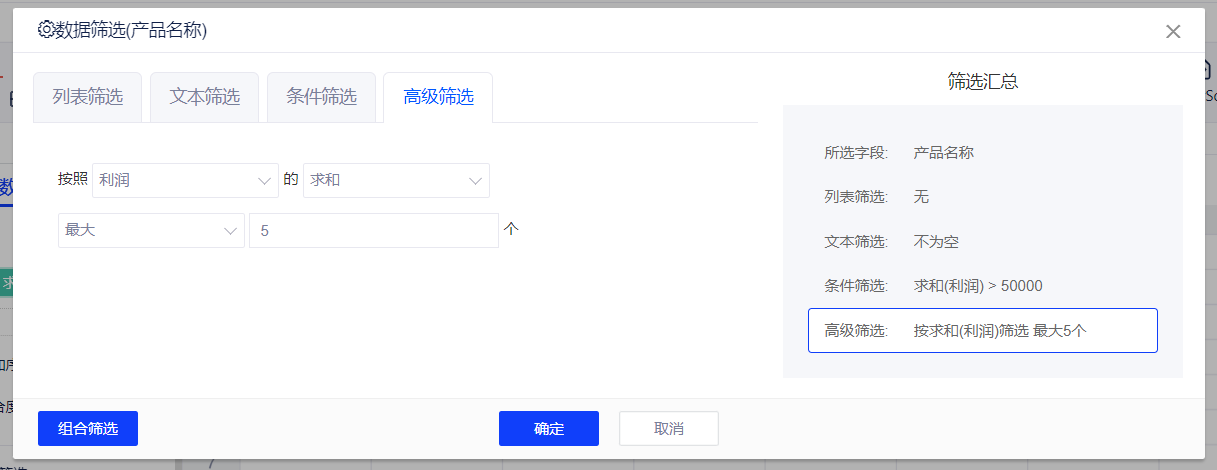Select the 高级筛选 summary row

[x=982, y=331]
